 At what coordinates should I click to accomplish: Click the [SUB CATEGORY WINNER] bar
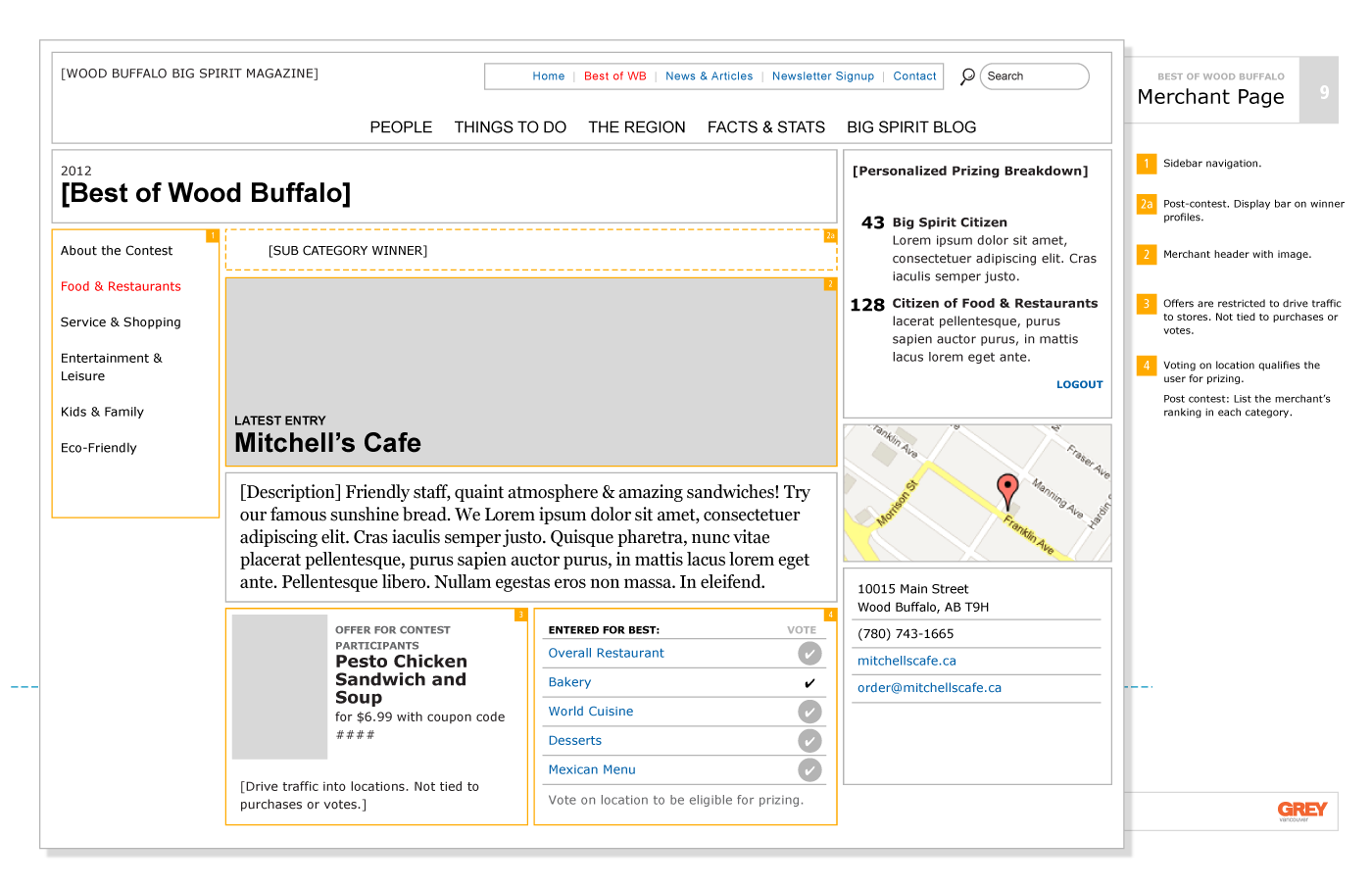[x=531, y=250]
